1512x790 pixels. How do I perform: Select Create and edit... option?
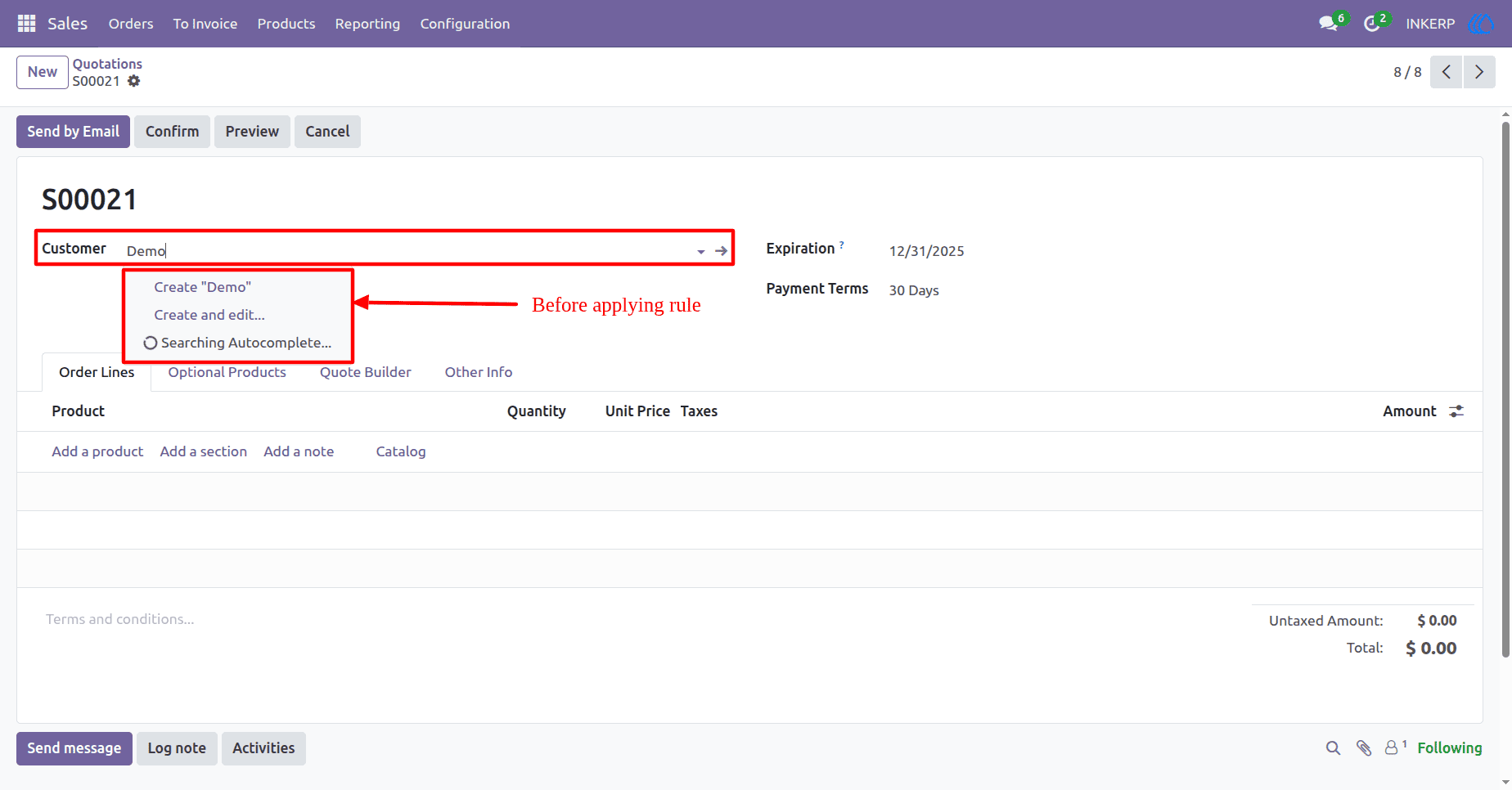pos(209,315)
